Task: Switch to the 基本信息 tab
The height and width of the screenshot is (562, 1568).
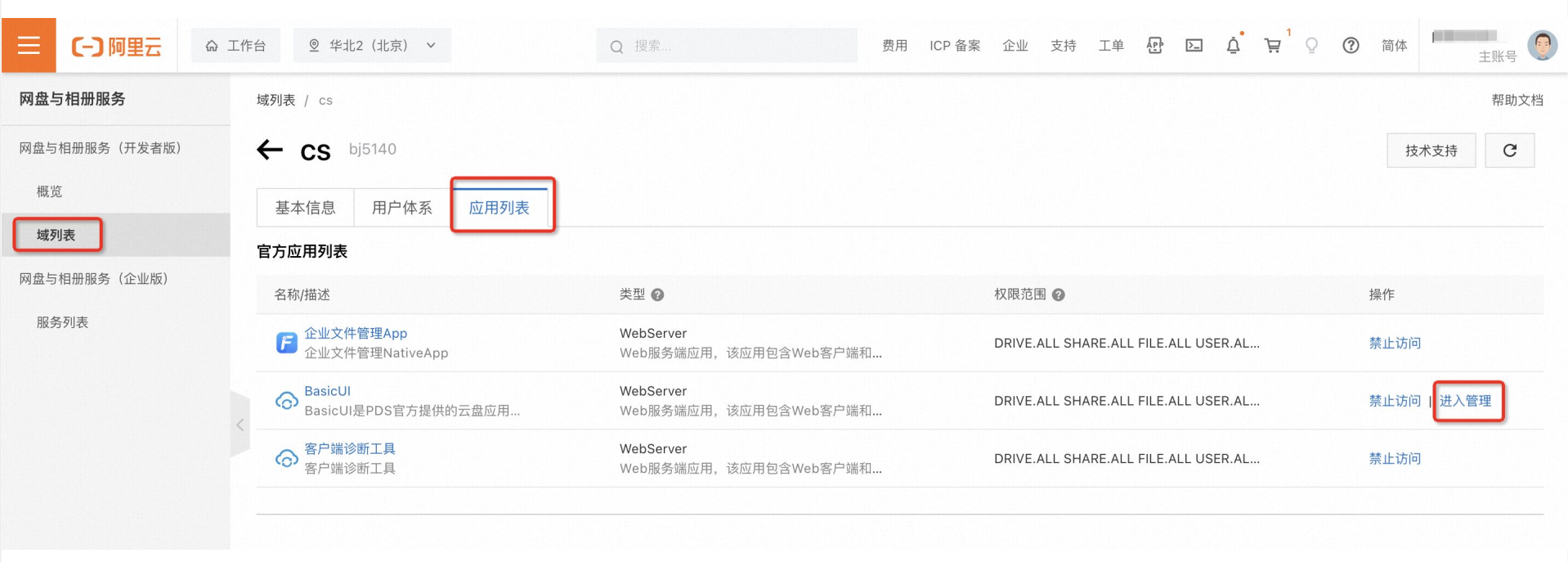Action: point(305,208)
